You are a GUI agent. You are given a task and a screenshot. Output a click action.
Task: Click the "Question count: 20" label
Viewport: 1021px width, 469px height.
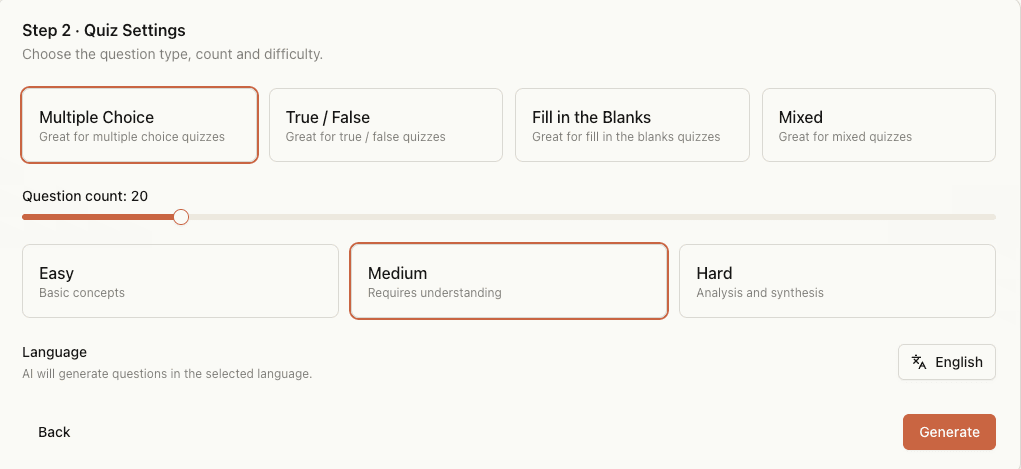pyautogui.click(x=85, y=196)
